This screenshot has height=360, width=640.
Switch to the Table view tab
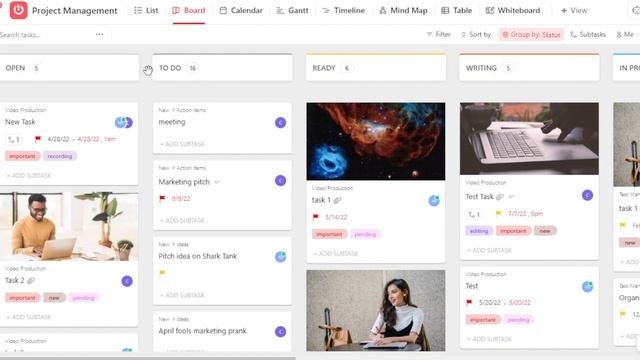pos(456,11)
